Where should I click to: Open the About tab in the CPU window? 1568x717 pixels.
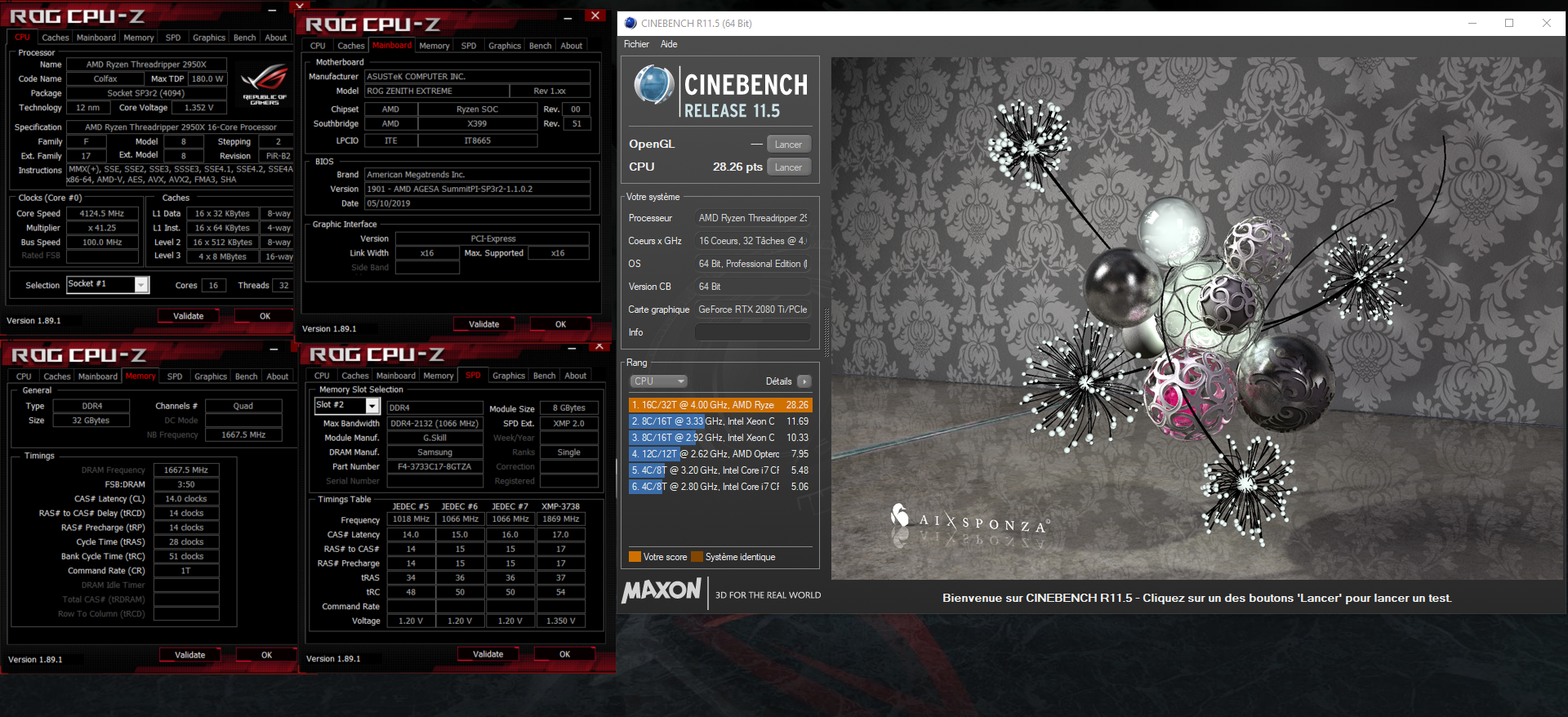click(276, 38)
